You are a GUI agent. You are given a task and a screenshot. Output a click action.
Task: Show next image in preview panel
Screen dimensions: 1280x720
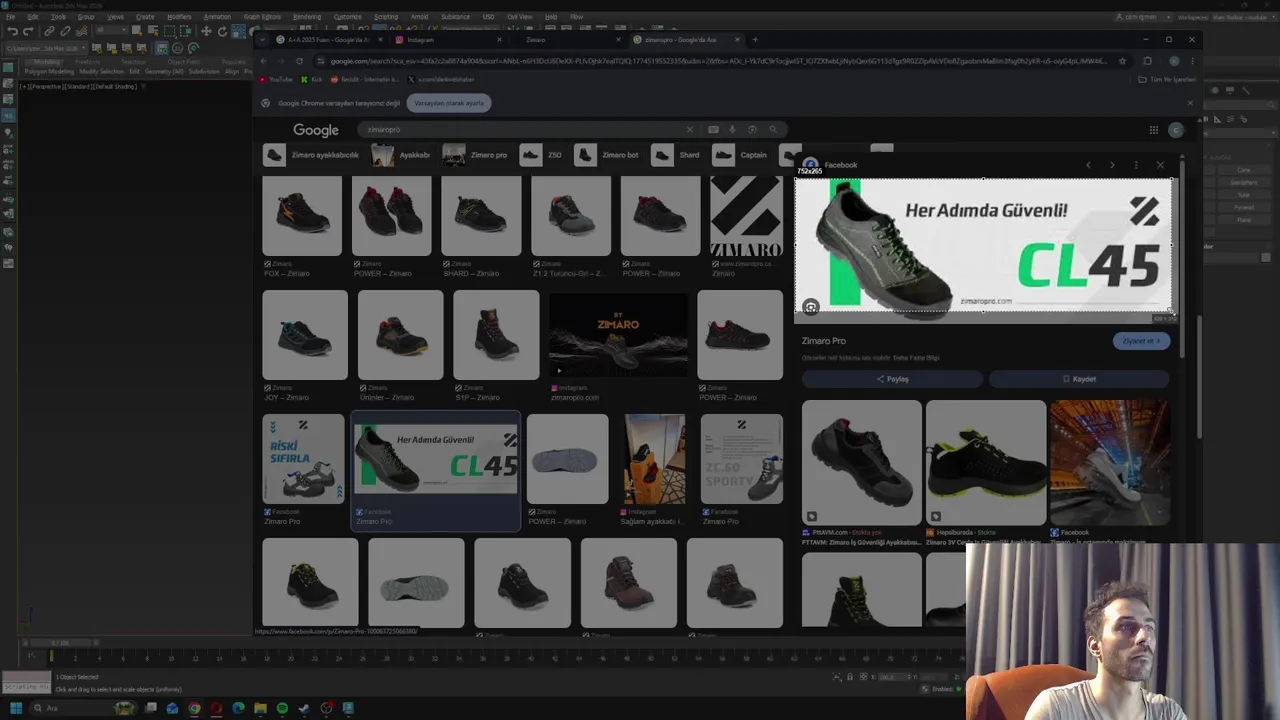pos(1112,165)
